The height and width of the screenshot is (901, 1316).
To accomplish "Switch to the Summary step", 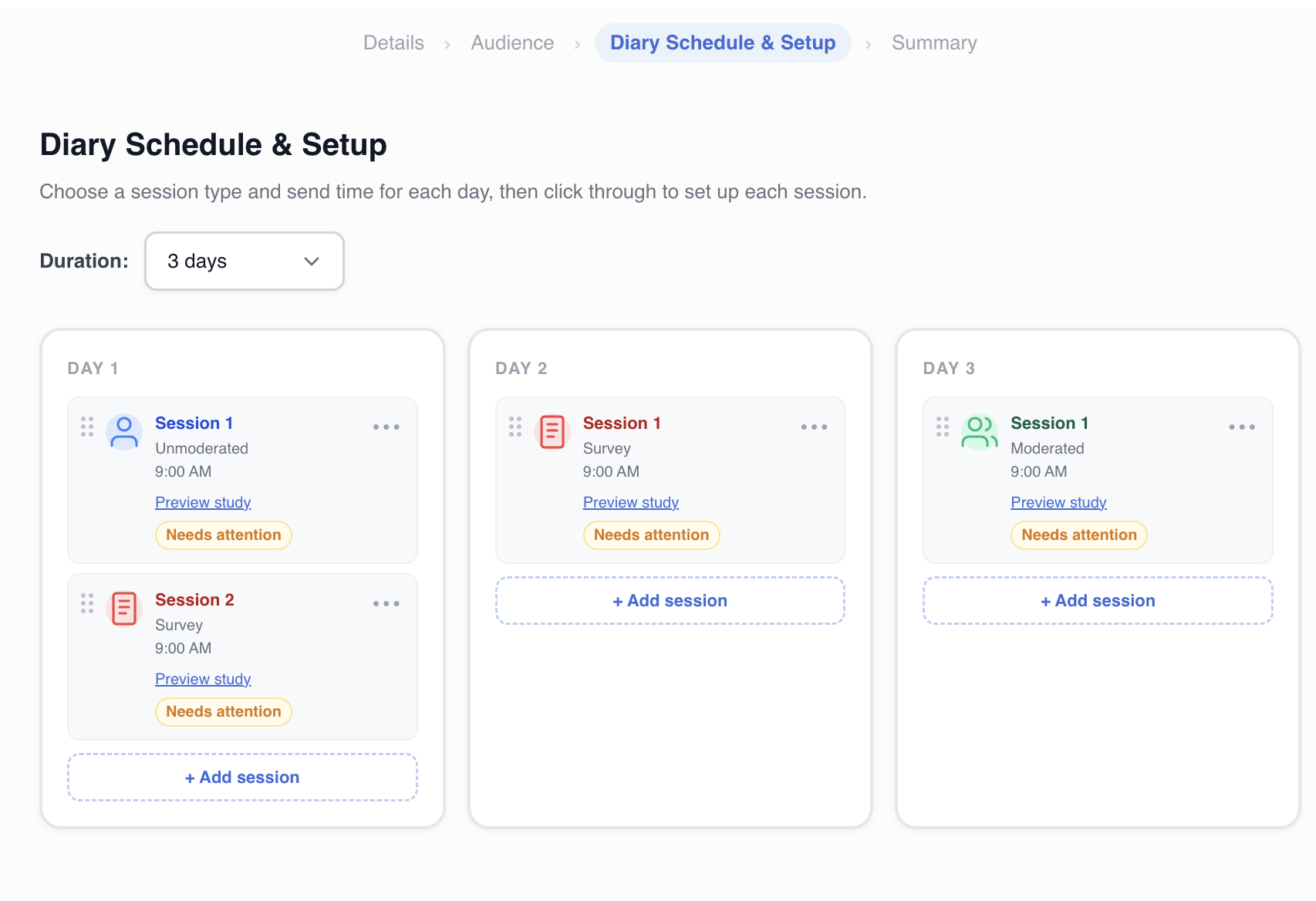I will click(x=933, y=43).
